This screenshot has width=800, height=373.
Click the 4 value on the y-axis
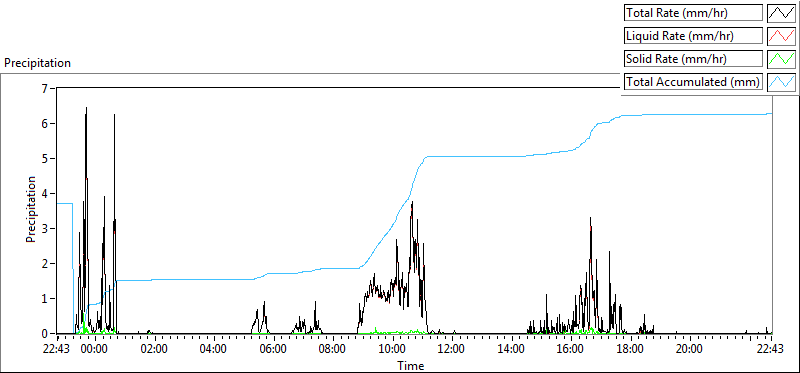44,193
